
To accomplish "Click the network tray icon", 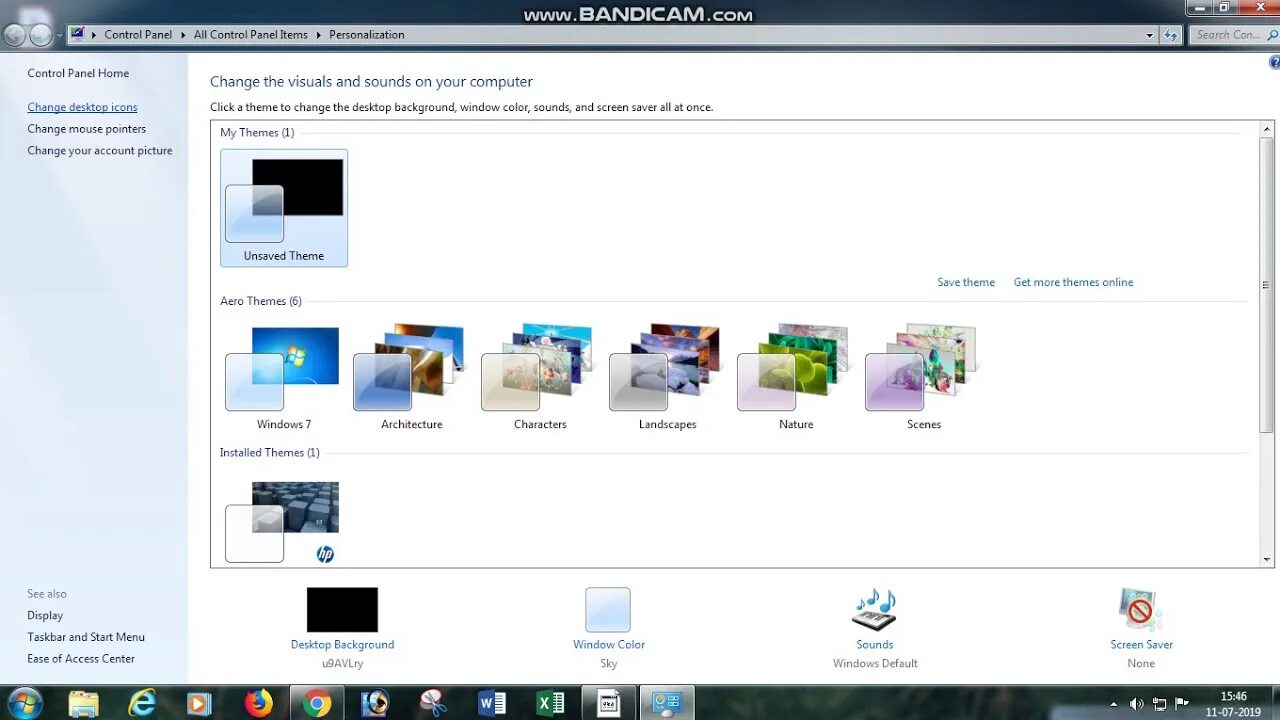I will click(x=1159, y=704).
